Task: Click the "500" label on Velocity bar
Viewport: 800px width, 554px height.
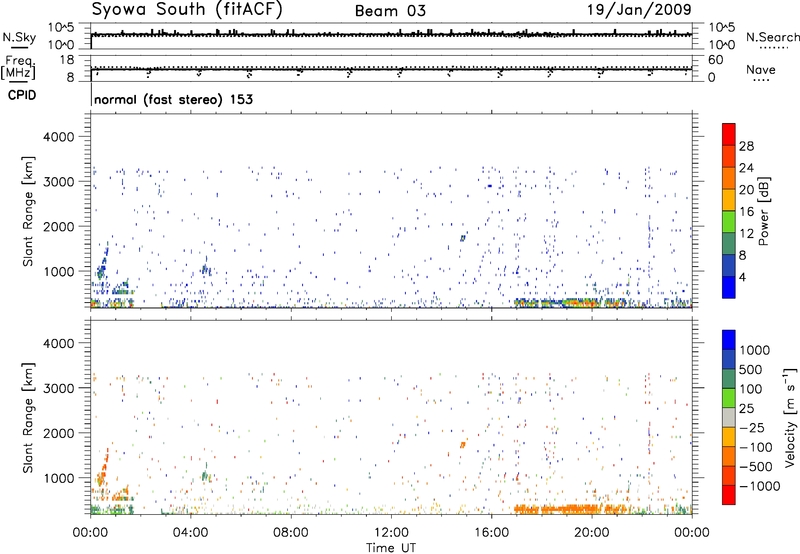Action: point(751,370)
